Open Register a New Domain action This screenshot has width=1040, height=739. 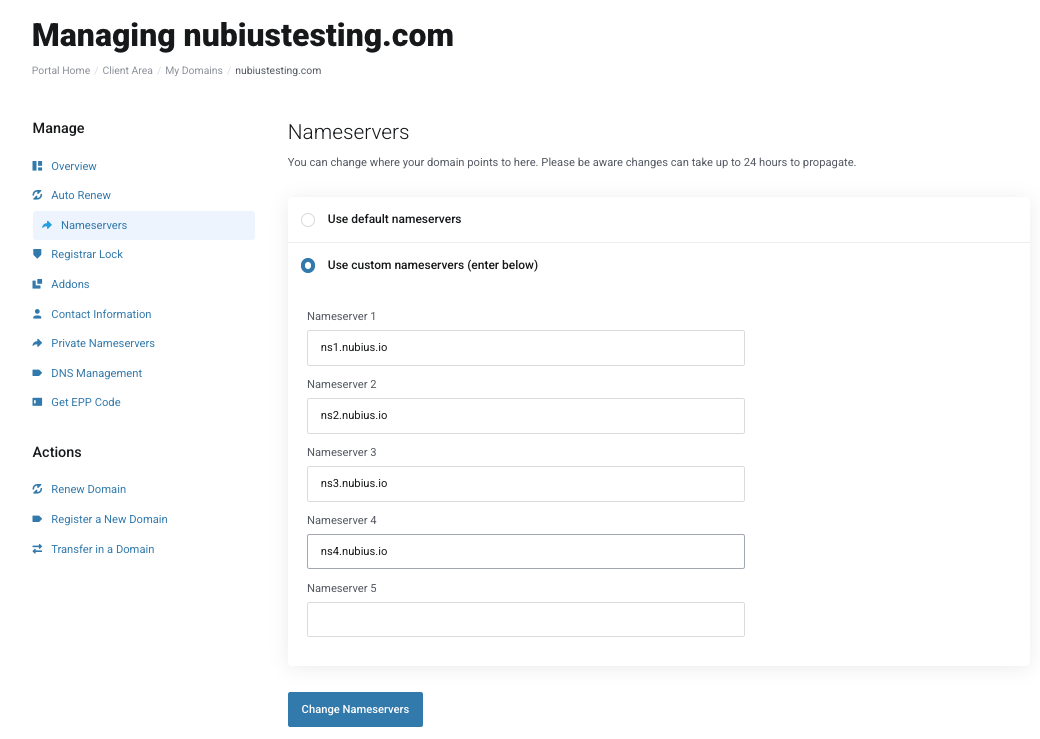[x=109, y=519]
